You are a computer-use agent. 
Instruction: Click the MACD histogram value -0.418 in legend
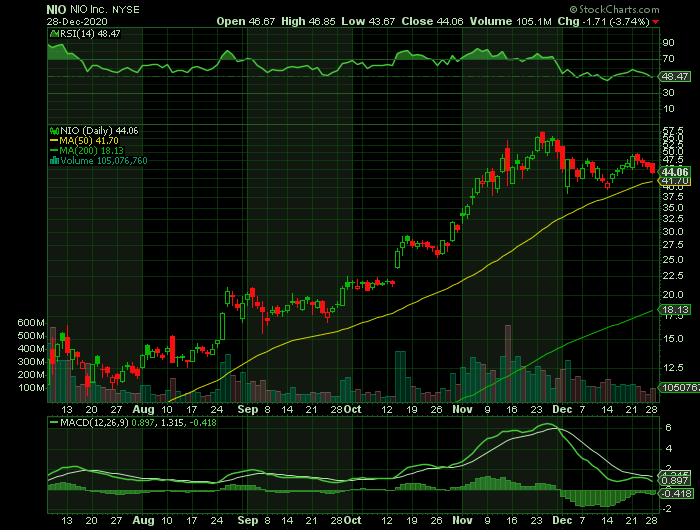(203, 422)
